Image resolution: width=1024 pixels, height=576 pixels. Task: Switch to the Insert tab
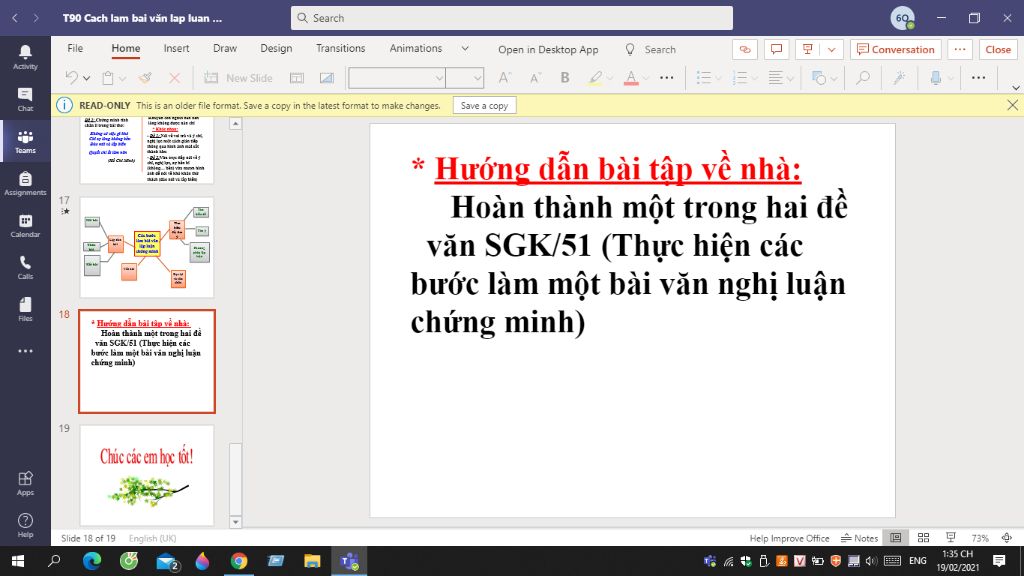pyautogui.click(x=176, y=48)
